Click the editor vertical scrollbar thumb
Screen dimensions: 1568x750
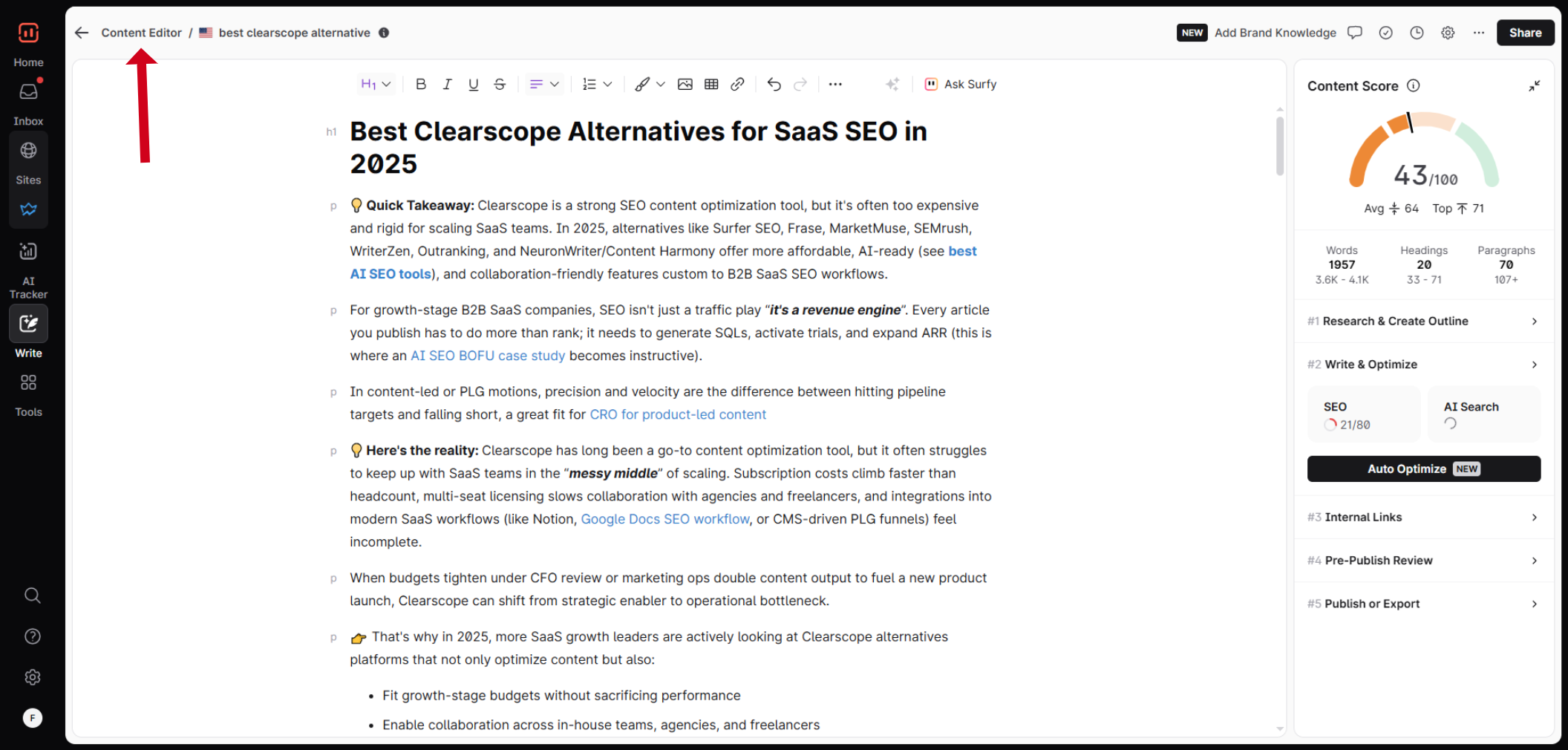(x=1280, y=146)
